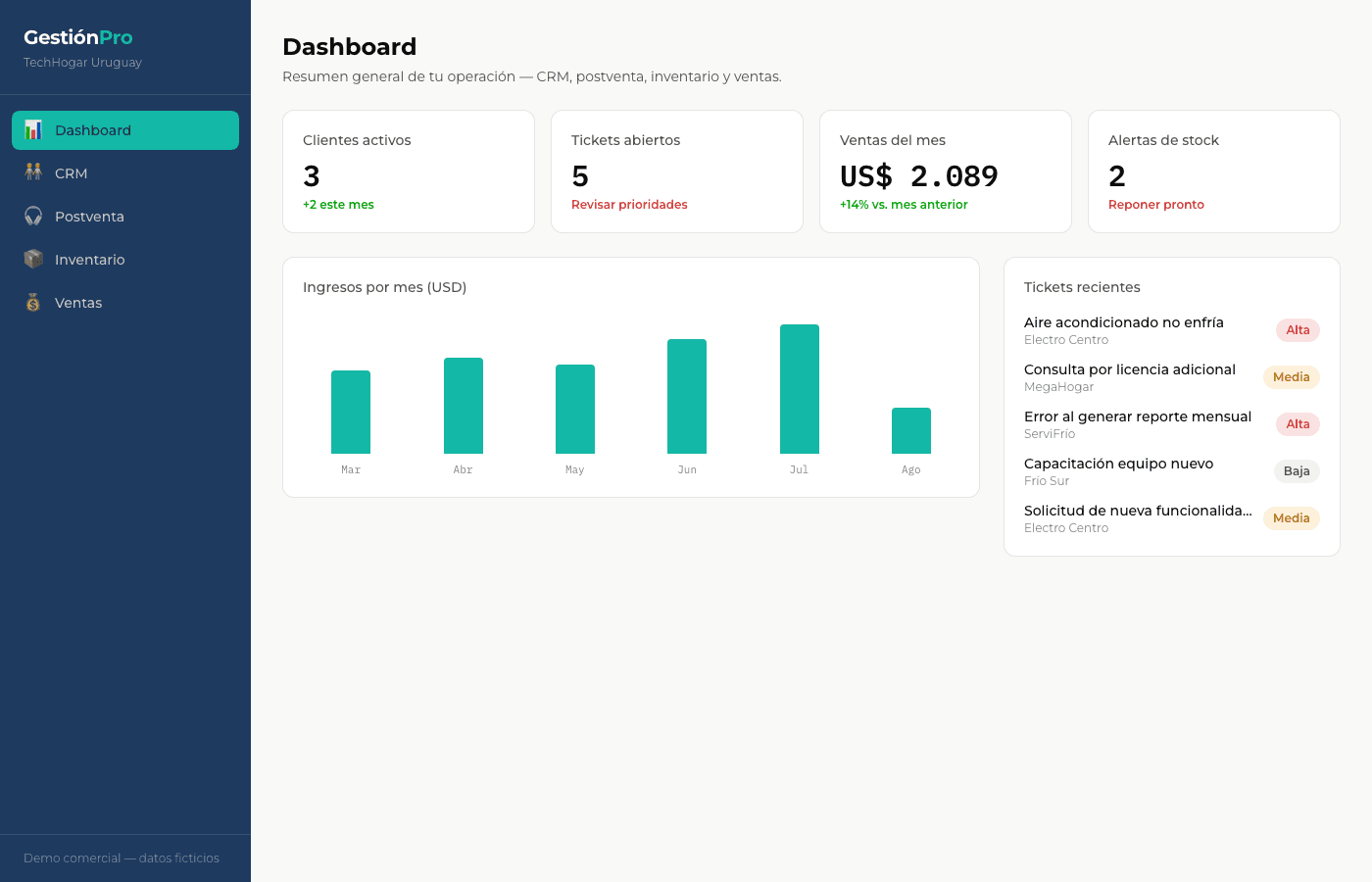Click the 'Reponer pronto' text
Viewport: 1372px width, 882px height.
pos(1156,205)
